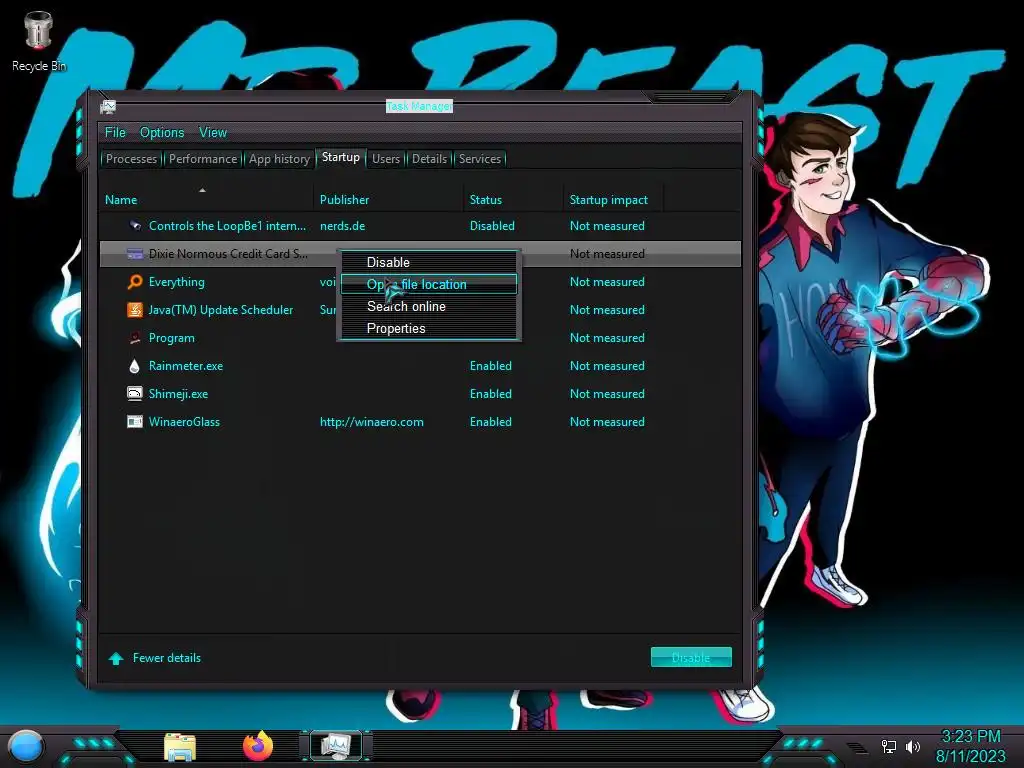
Task: Click the Fewer details link
Action: click(167, 658)
